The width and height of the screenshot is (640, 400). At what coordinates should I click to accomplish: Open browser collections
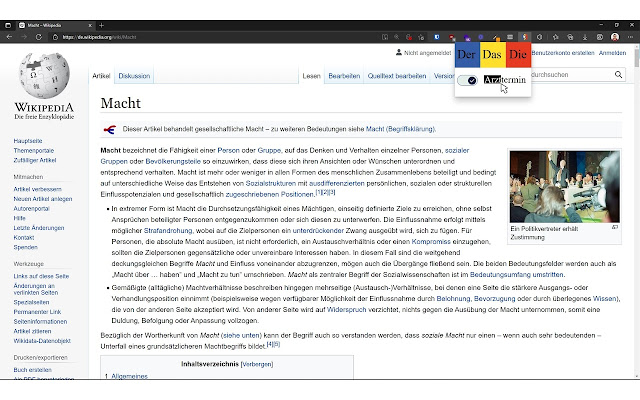pos(570,37)
